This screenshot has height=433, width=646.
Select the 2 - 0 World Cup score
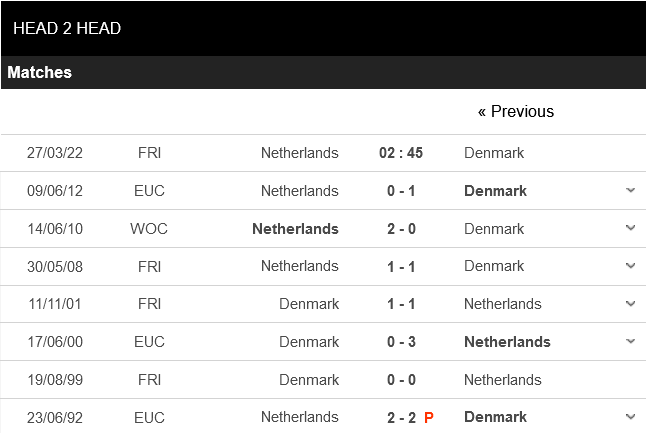point(401,229)
